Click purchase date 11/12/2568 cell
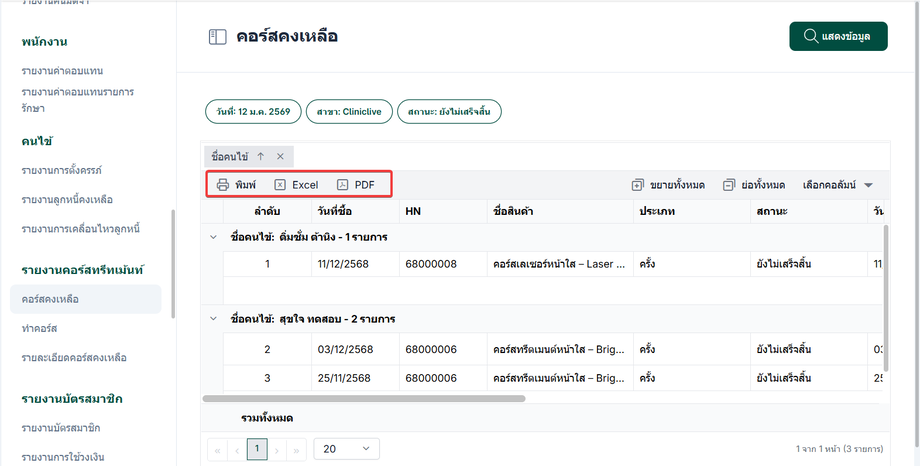920x466 pixels. pos(356,264)
